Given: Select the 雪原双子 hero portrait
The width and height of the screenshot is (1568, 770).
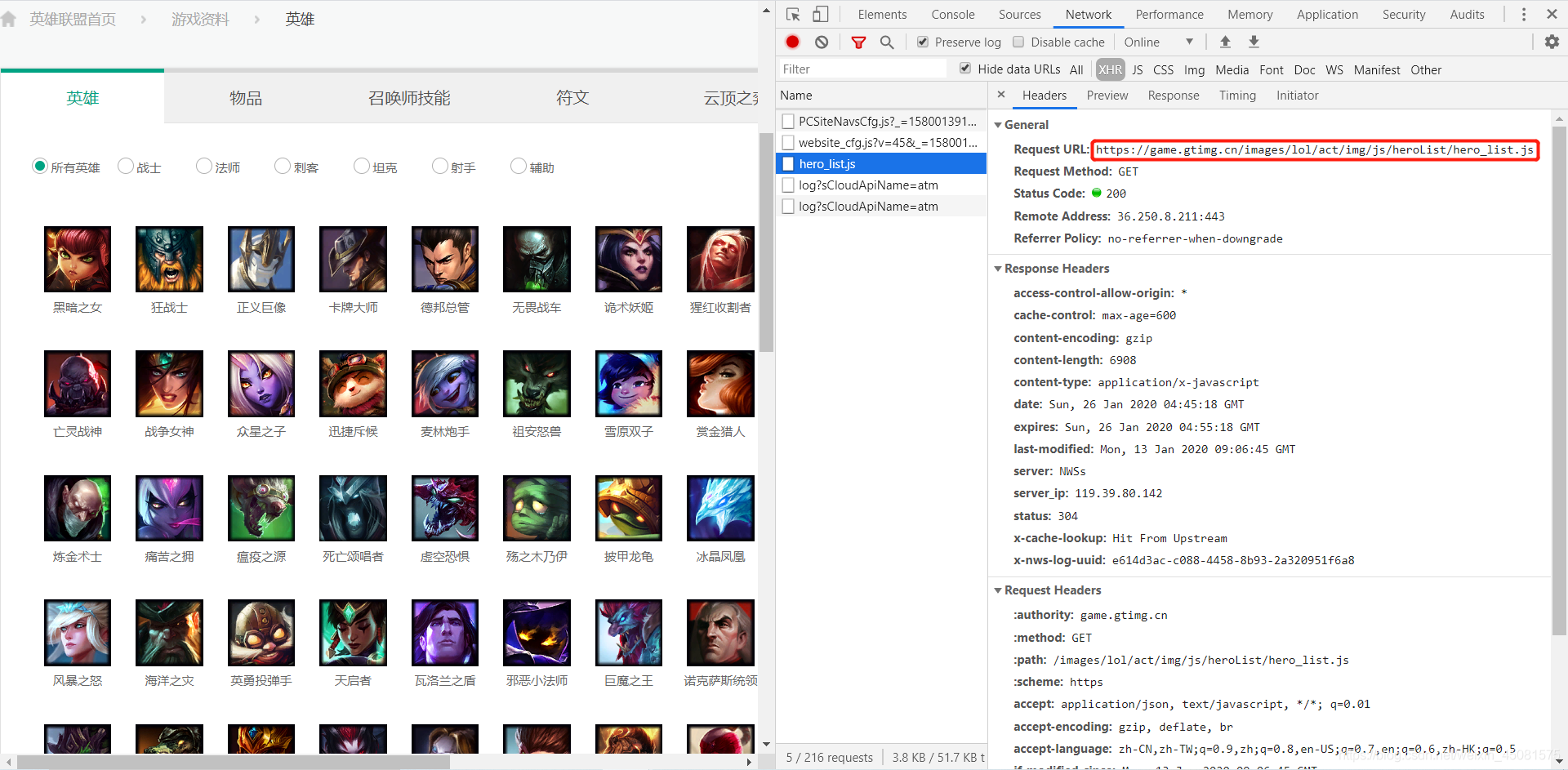Looking at the screenshot, I should coord(629,384).
